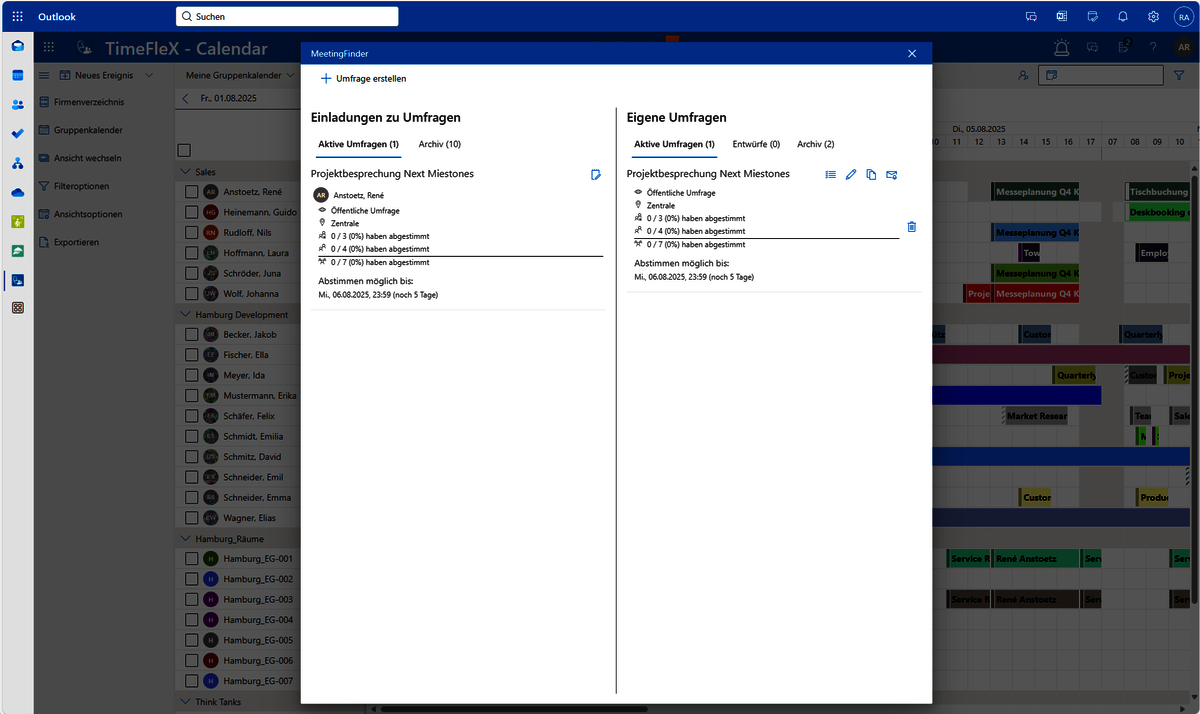Screen dimensions: 1200x714
Task: Open To Do checkmark in sidebar
Action: click(x=18, y=133)
